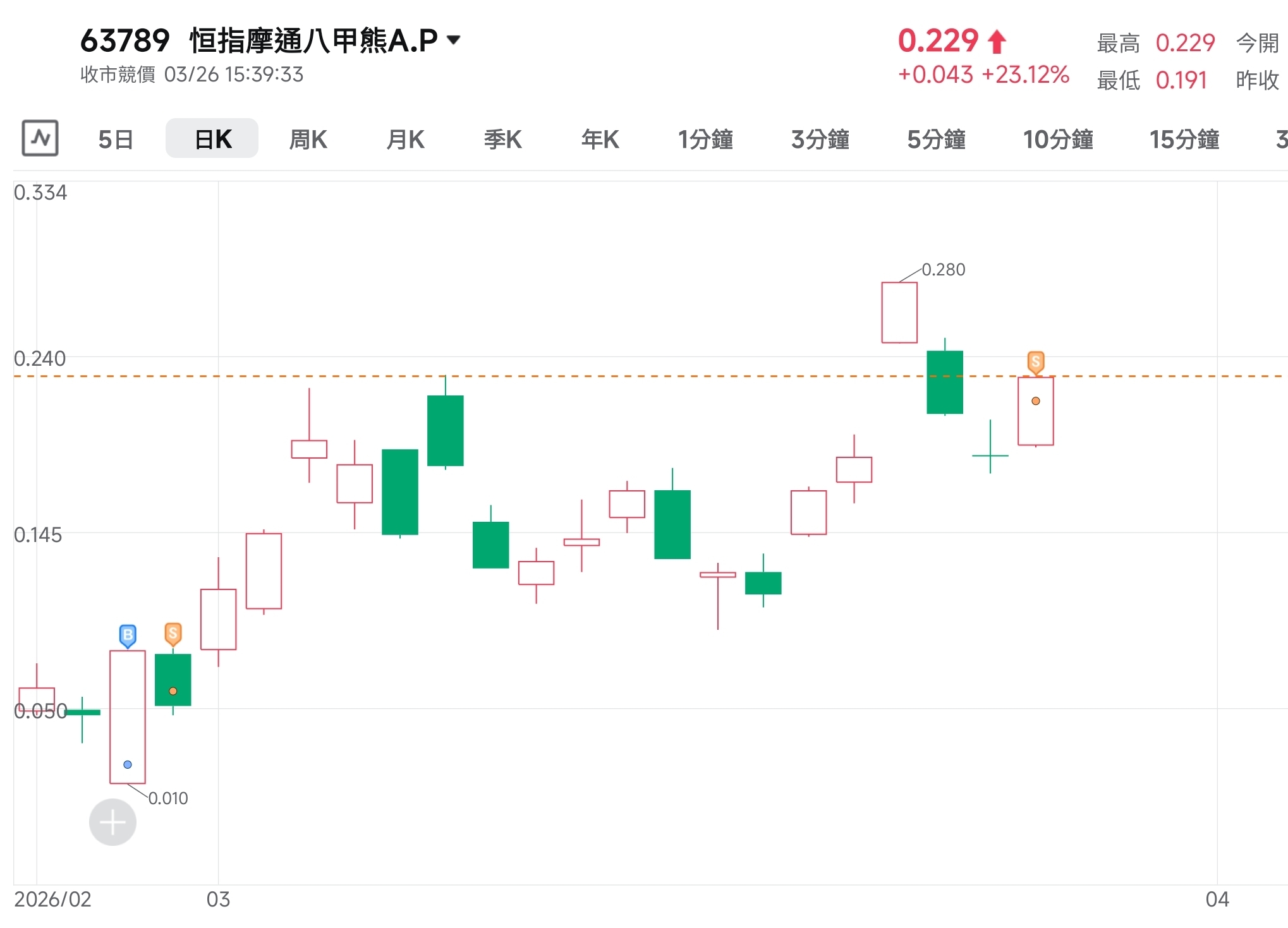
Task: Select the line chart style icon
Action: [39, 138]
